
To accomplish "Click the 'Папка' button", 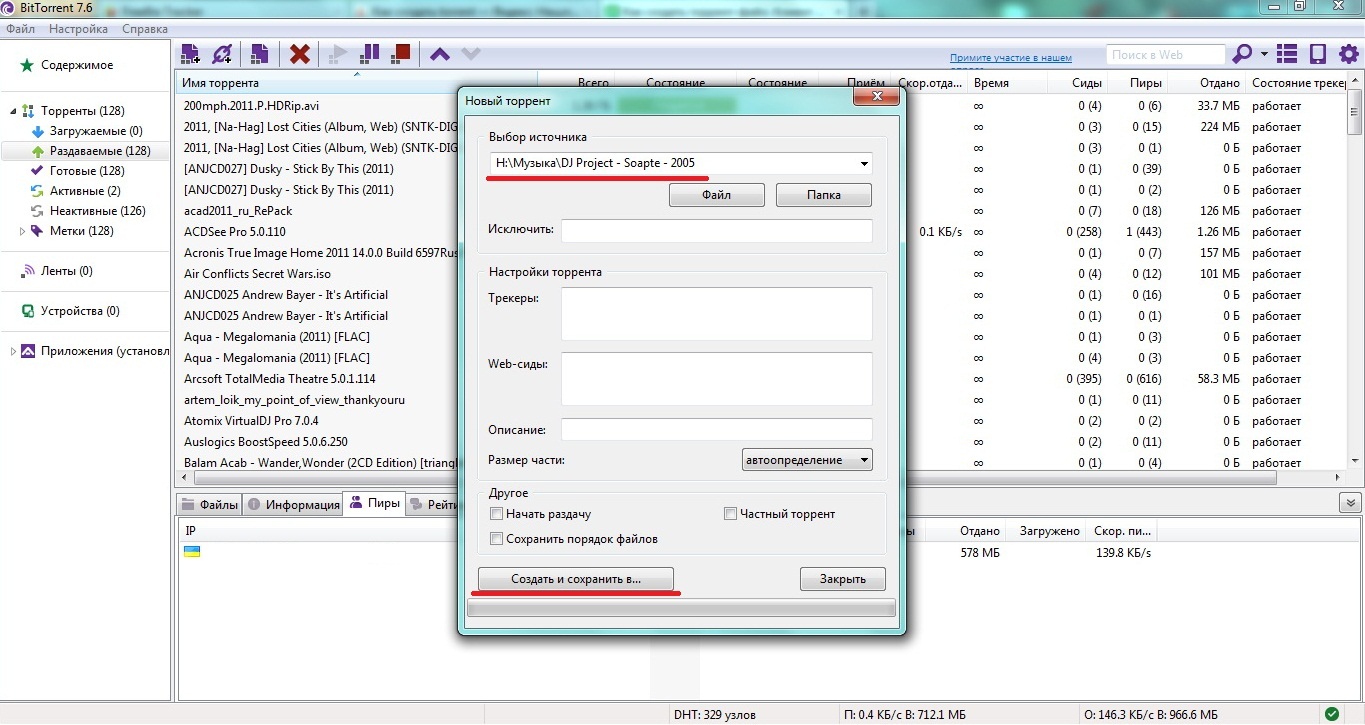I will 823,195.
